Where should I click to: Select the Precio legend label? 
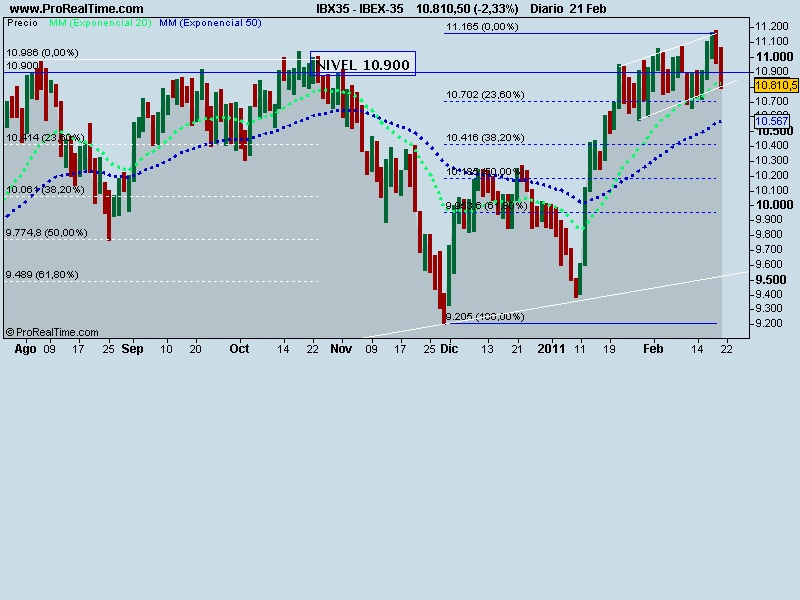pyautogui.click(x=22, y=23)
